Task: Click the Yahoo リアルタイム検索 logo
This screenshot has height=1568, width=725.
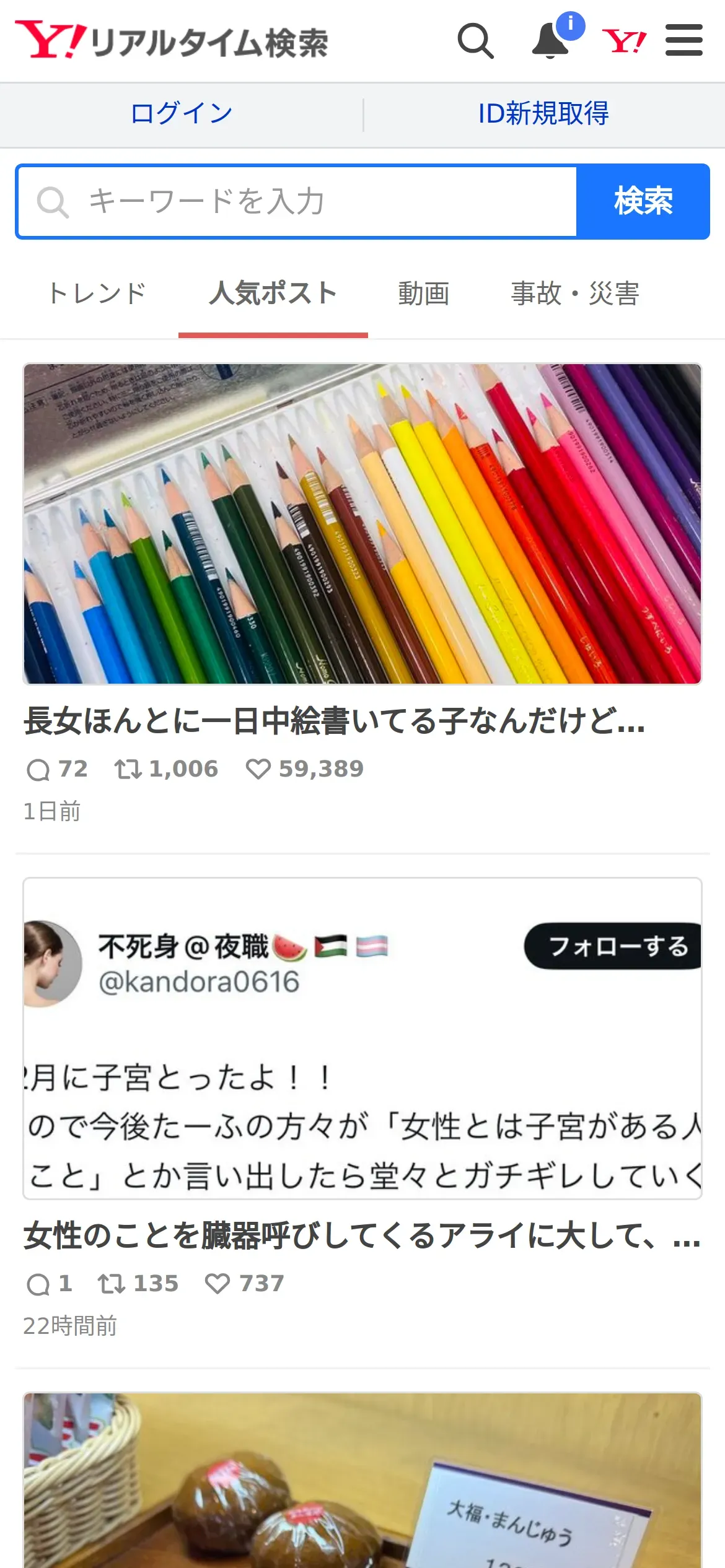Action: 172,41
